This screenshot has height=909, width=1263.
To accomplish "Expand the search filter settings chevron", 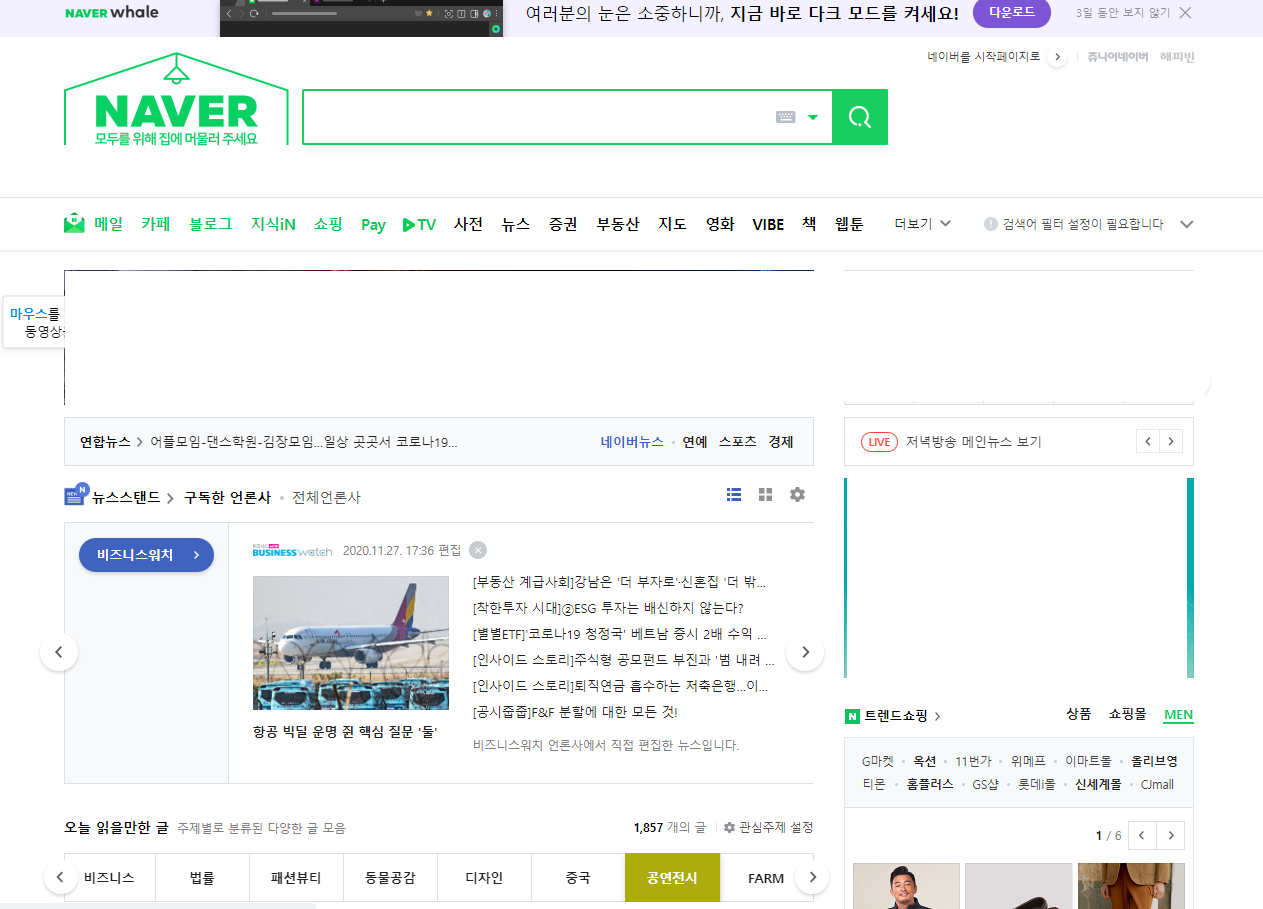I will 1187,224.
